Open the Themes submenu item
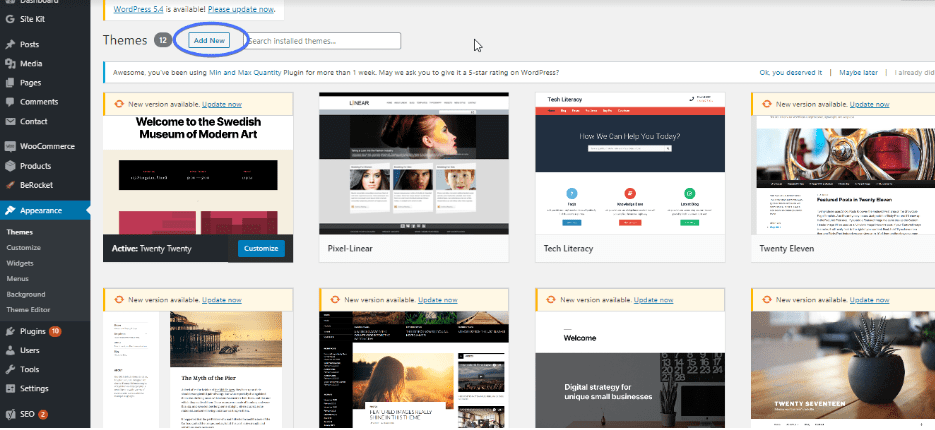Screen dimensions: 935x430 click(x=20, y=233)
